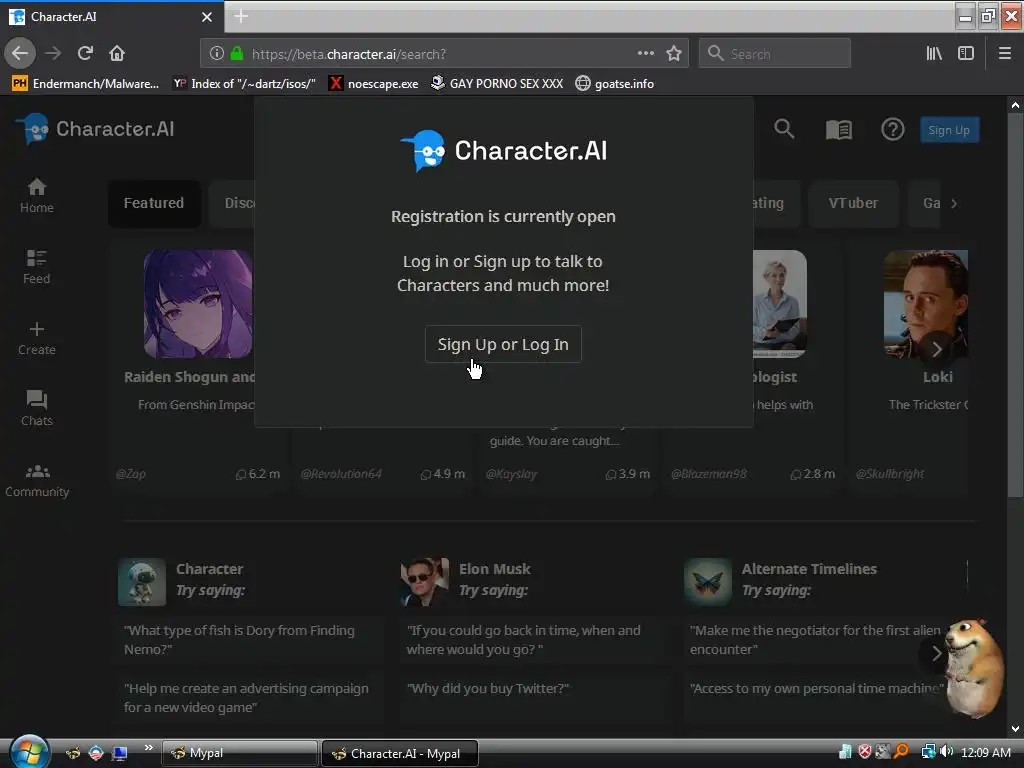The height and width of the screenshot is (768, 1024).
Task: Open Community in left sidebar
Action: point(37,481)
